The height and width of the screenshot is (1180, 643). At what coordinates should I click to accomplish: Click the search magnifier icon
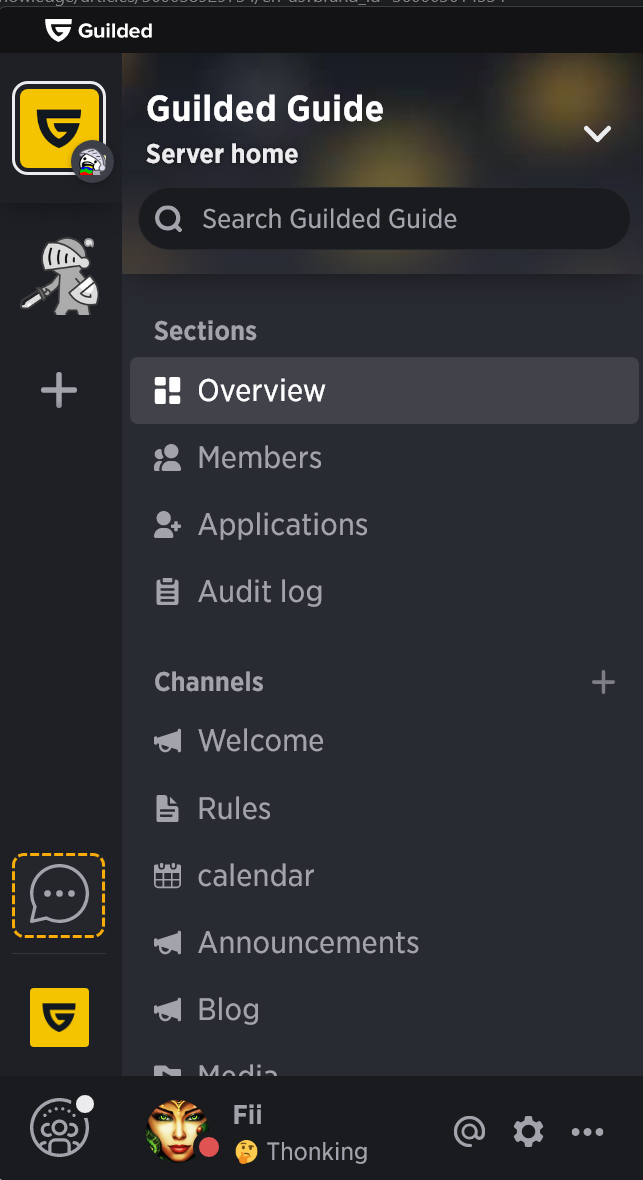[x=168, y=219]
